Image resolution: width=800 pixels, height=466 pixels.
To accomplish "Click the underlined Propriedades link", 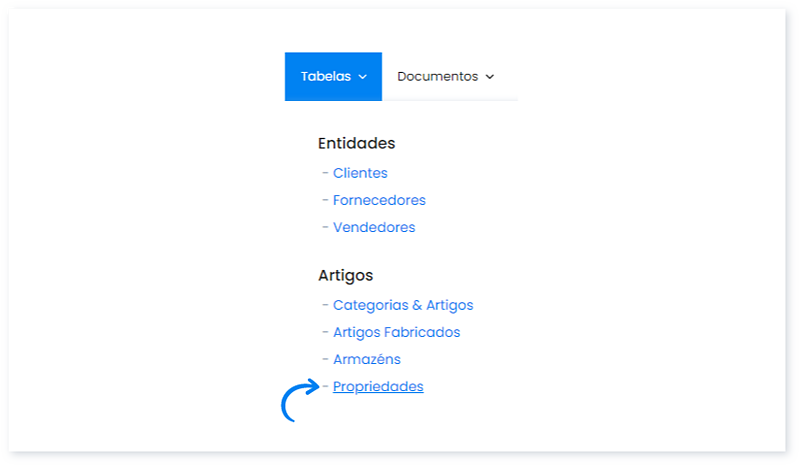I will (378, 387).
